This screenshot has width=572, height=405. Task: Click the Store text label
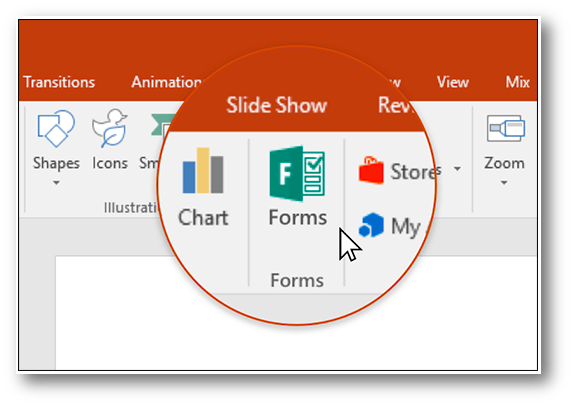point(413,171)
